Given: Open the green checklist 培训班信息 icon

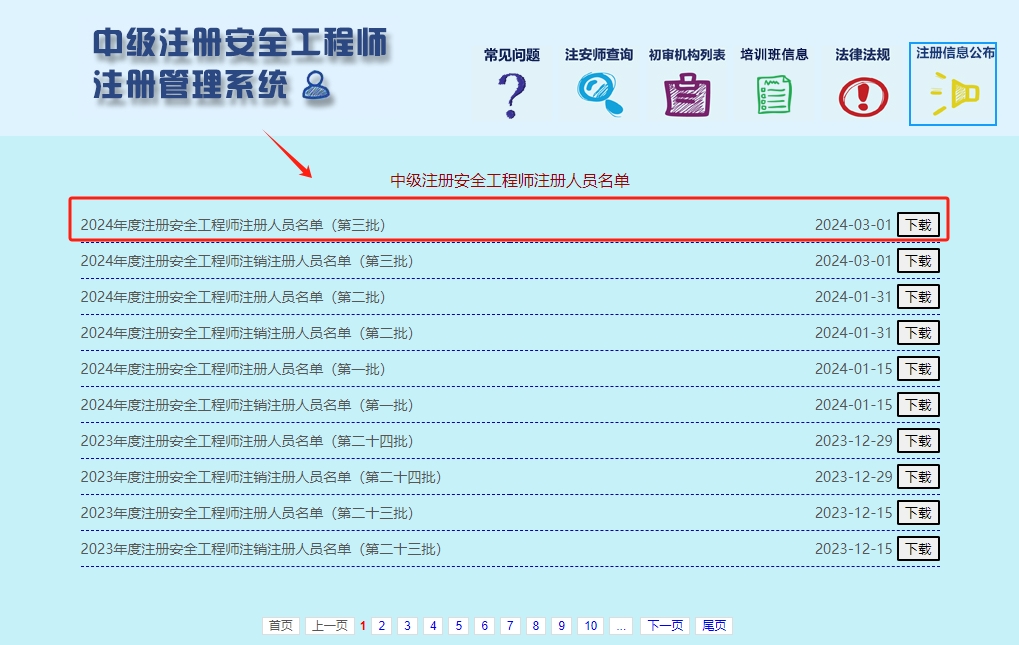Looking at the screenshot, I should (x=774, y=95).
